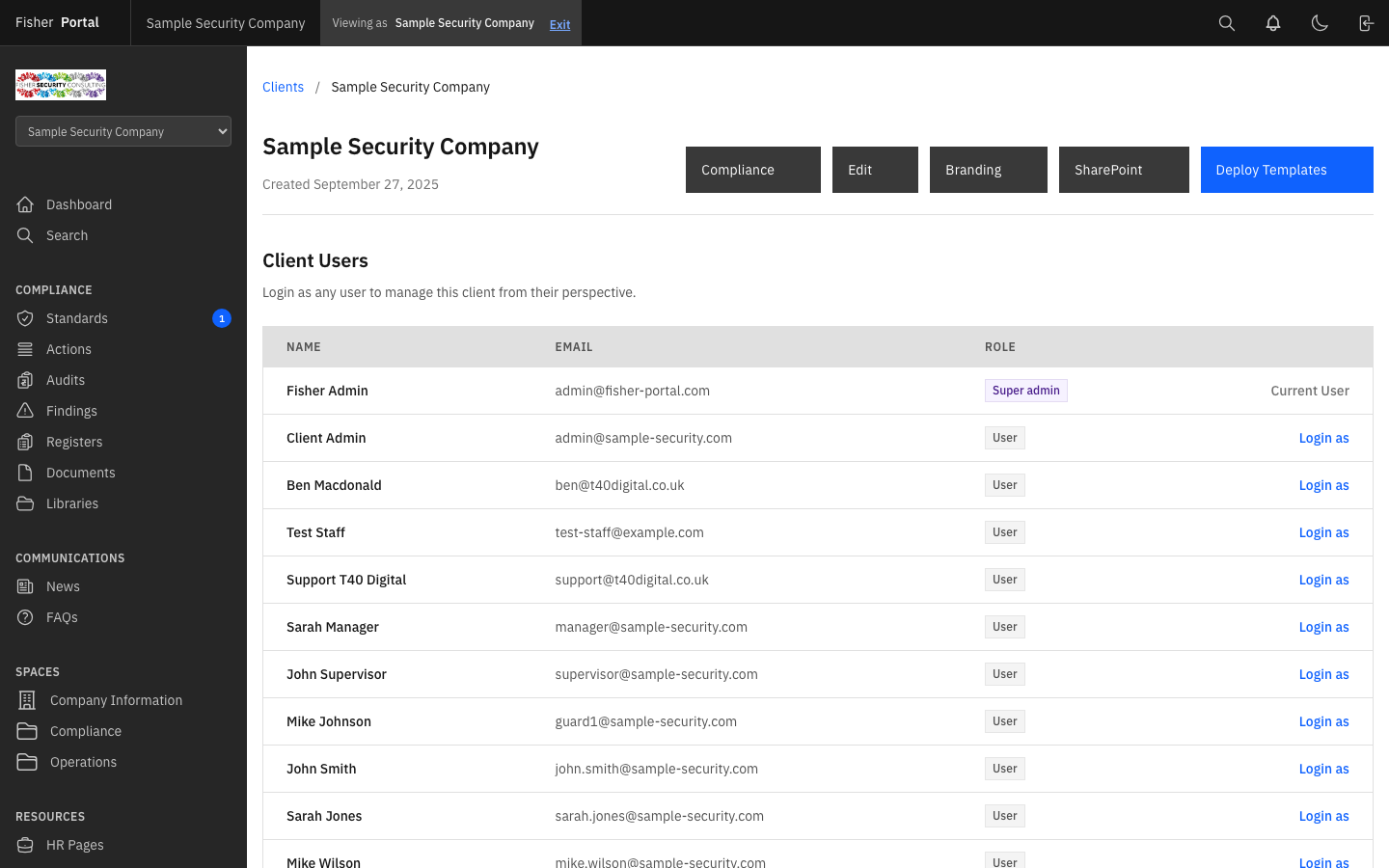The height and width of the screenshot is (868, 1389).
Task: Click the Actions list icon
Action: 26,349
